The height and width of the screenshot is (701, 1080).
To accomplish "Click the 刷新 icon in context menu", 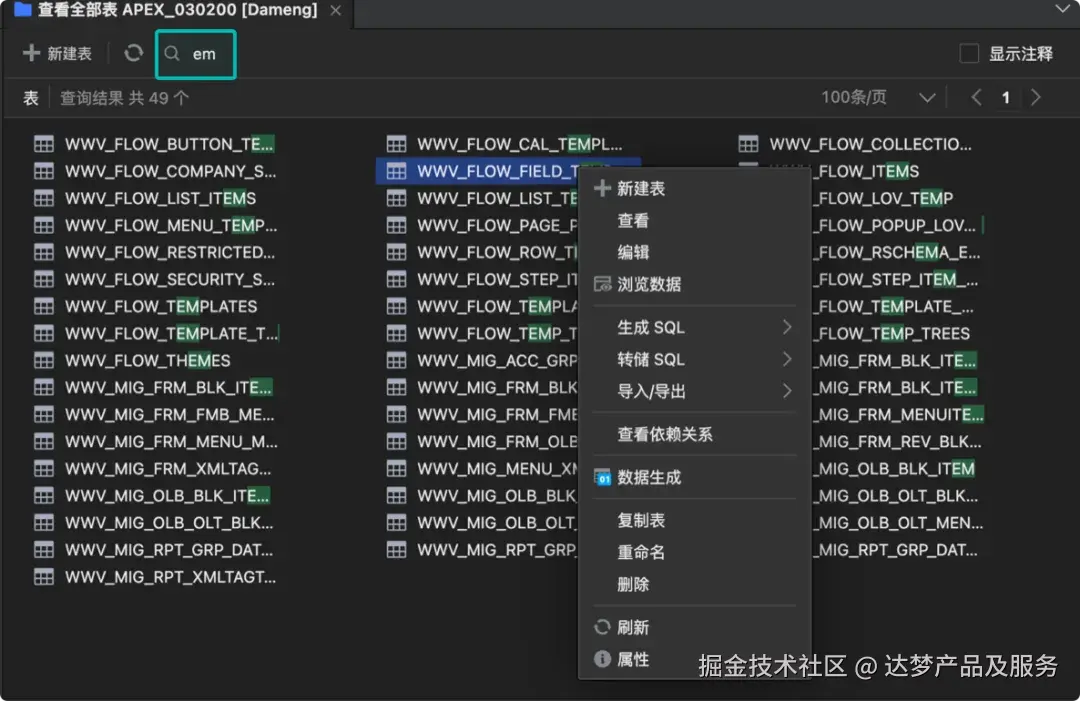I will tap(603, 627).
